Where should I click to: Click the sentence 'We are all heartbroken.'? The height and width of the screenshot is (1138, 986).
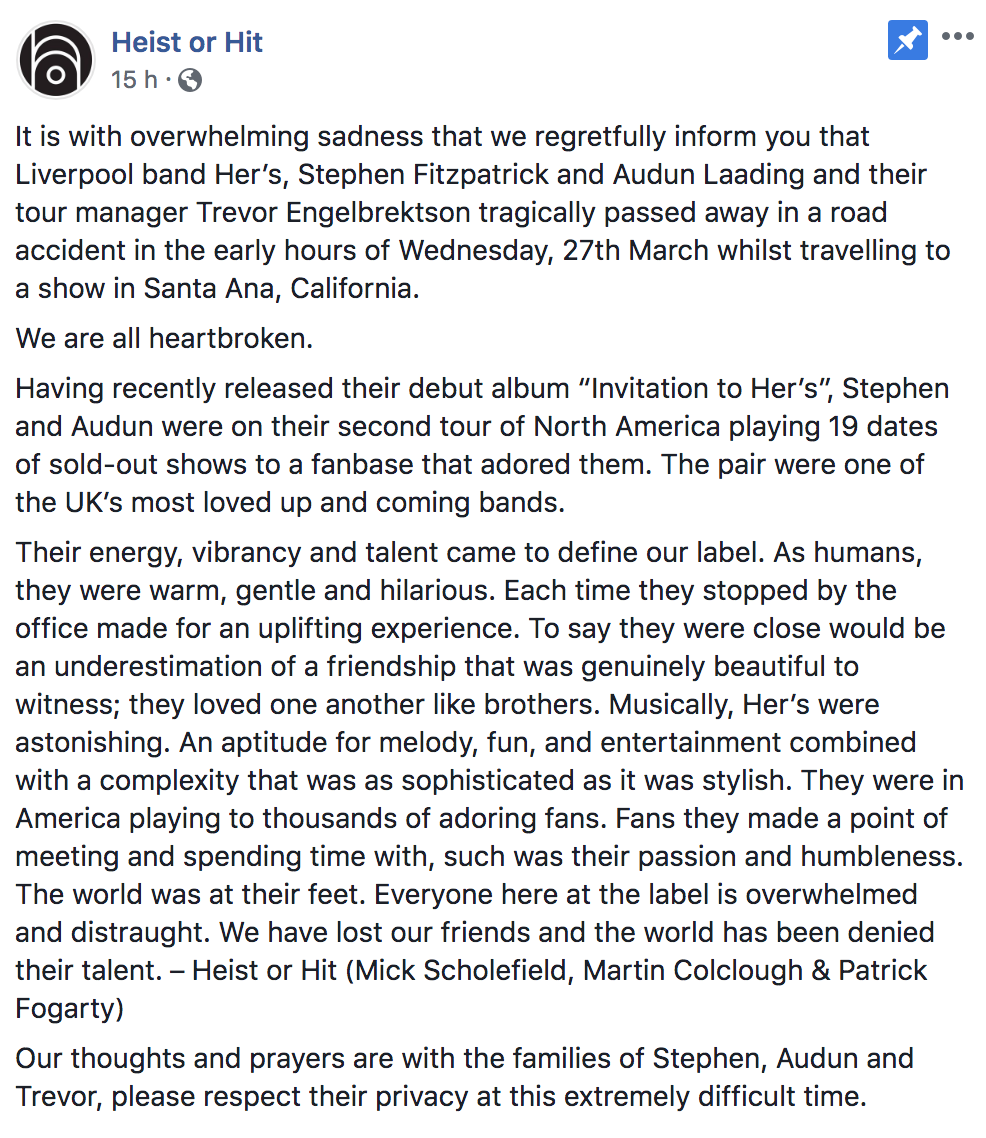(165, 338)
